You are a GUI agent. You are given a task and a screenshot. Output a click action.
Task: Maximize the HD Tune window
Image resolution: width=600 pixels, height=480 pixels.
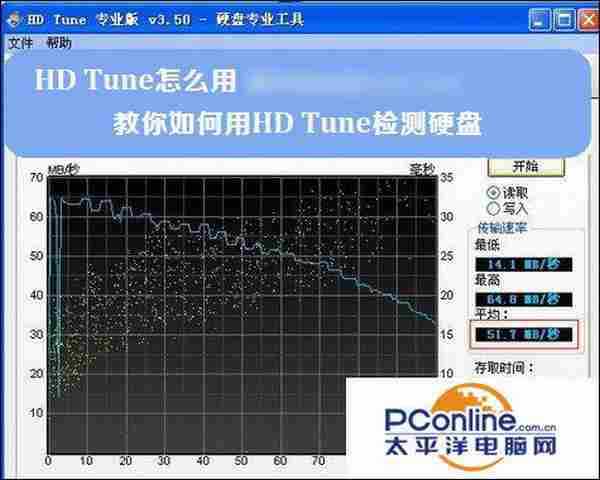coord(564,19)
